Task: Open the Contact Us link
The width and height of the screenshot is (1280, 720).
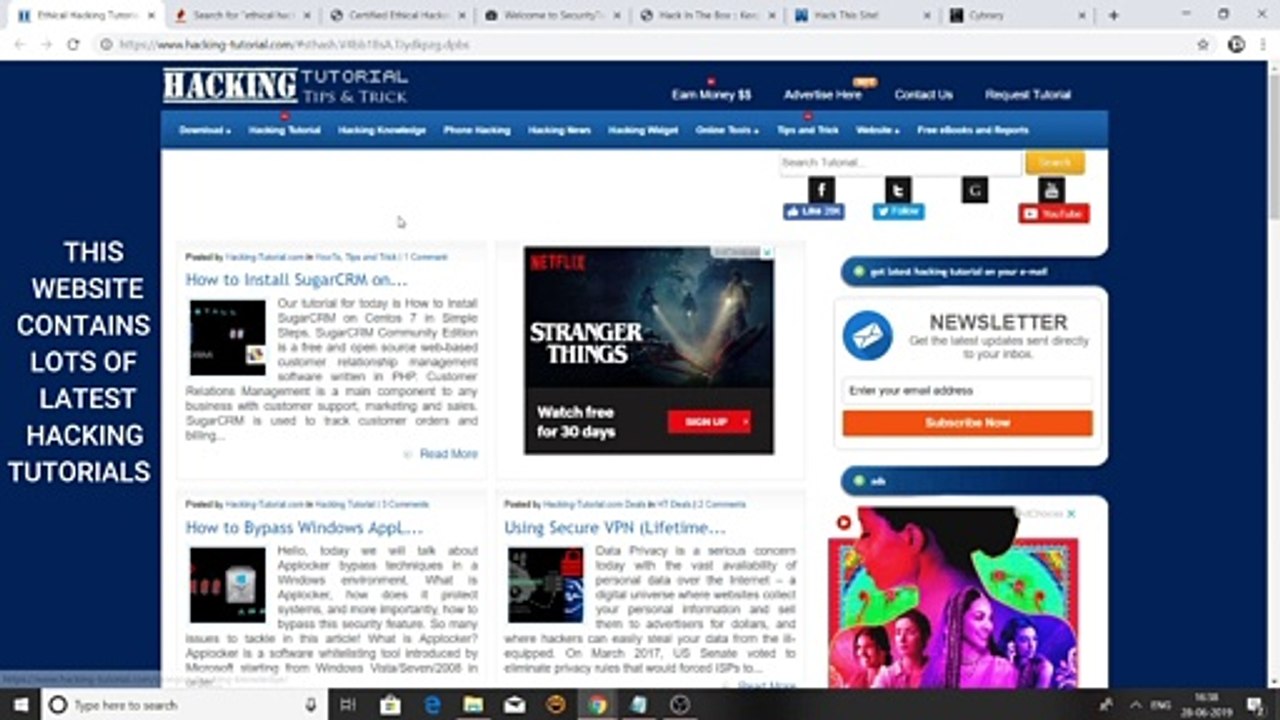Action: tap(923, 95)
